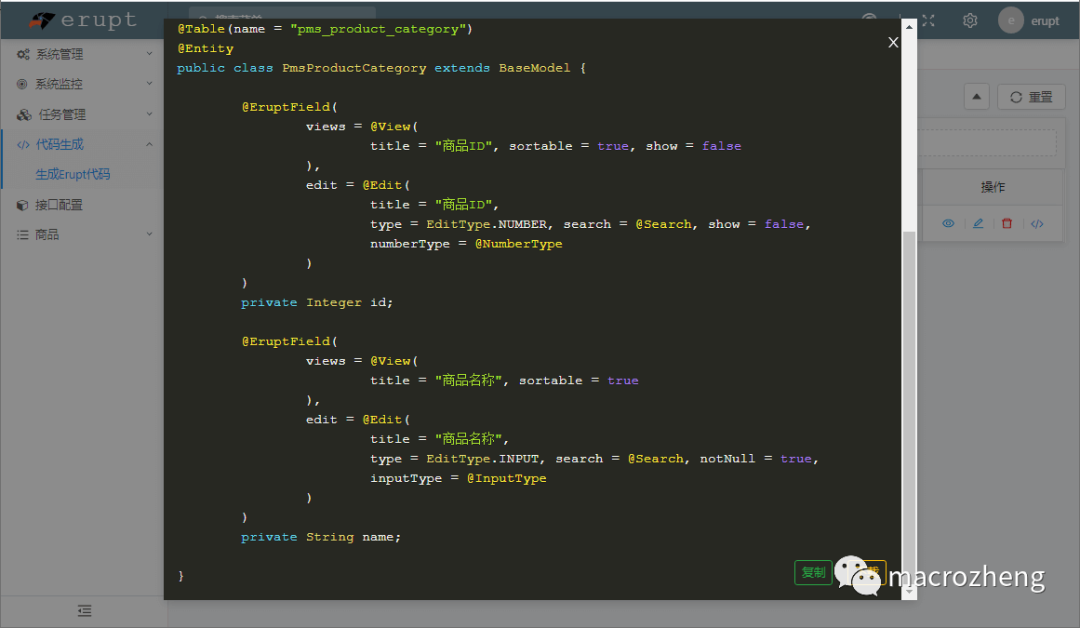The width and height of the screenshot is (1080, 628).
Task: Click the dialog vertical scrollbar thumb
Action: point(909,406)
